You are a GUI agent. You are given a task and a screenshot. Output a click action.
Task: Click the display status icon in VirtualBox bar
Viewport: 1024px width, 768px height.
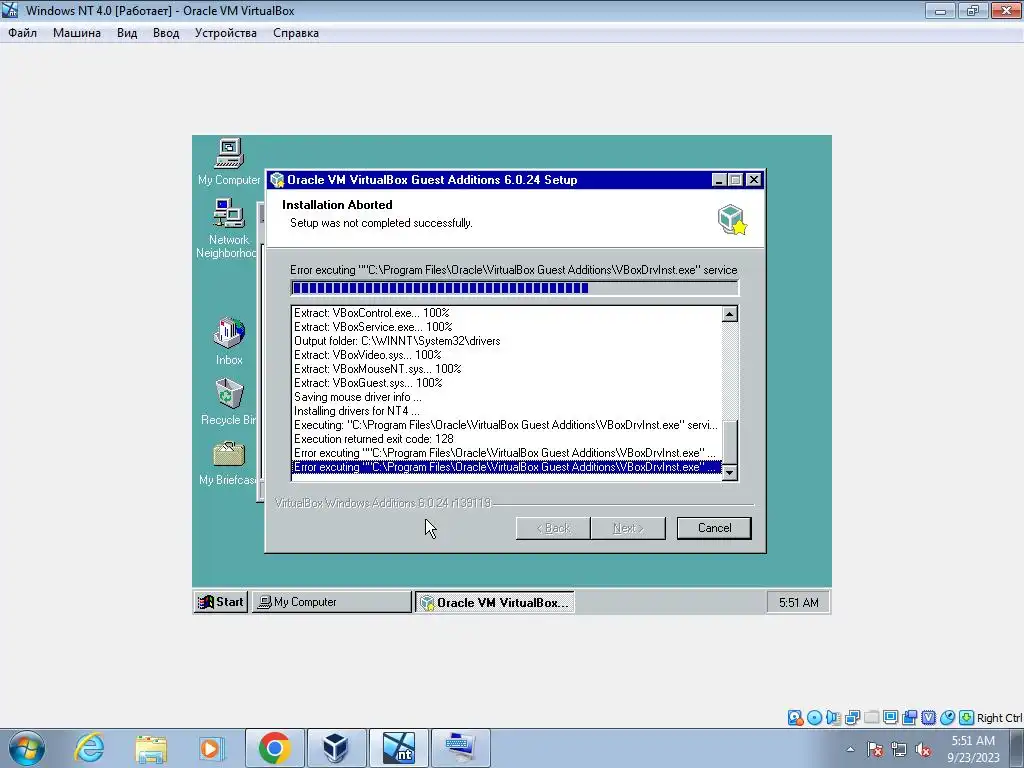click(890, 718)
